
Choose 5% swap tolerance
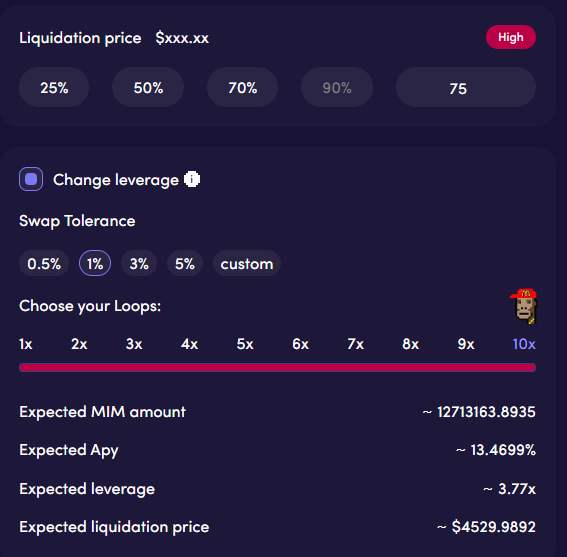click(x=185, y=263)
